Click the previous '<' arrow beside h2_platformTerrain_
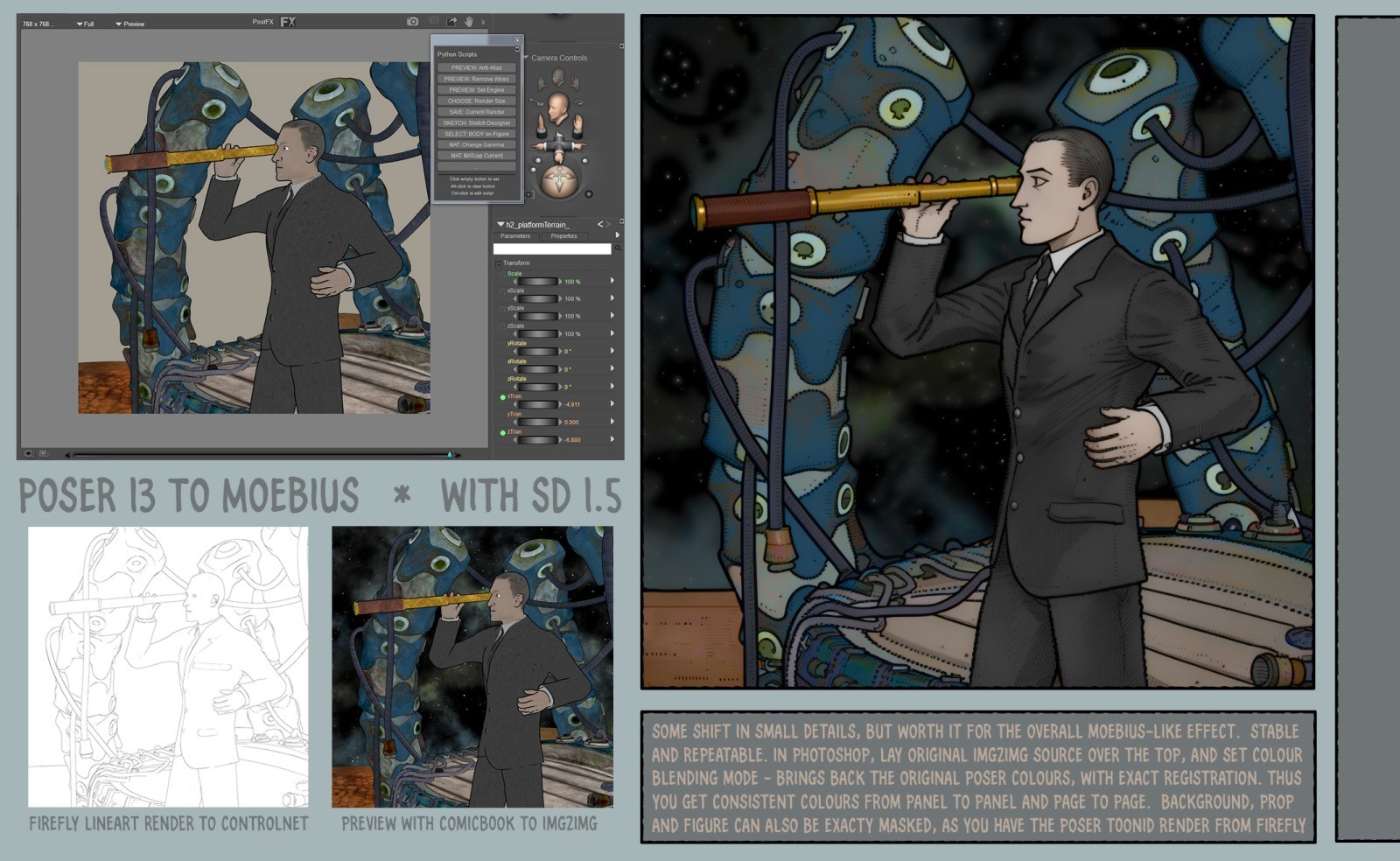The image size is (1400, 861). pos(600,224)
